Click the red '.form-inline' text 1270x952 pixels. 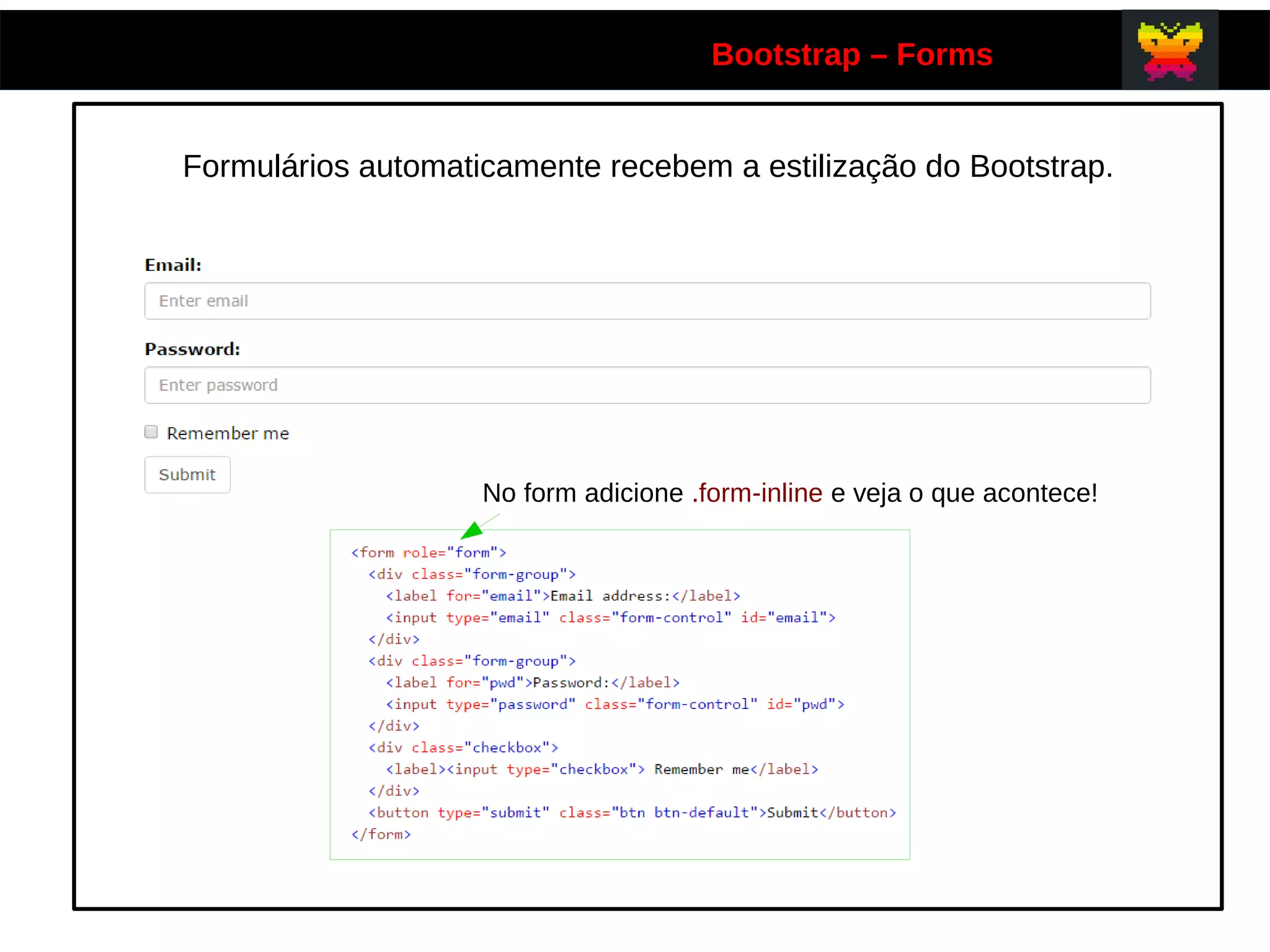point(757,493)
